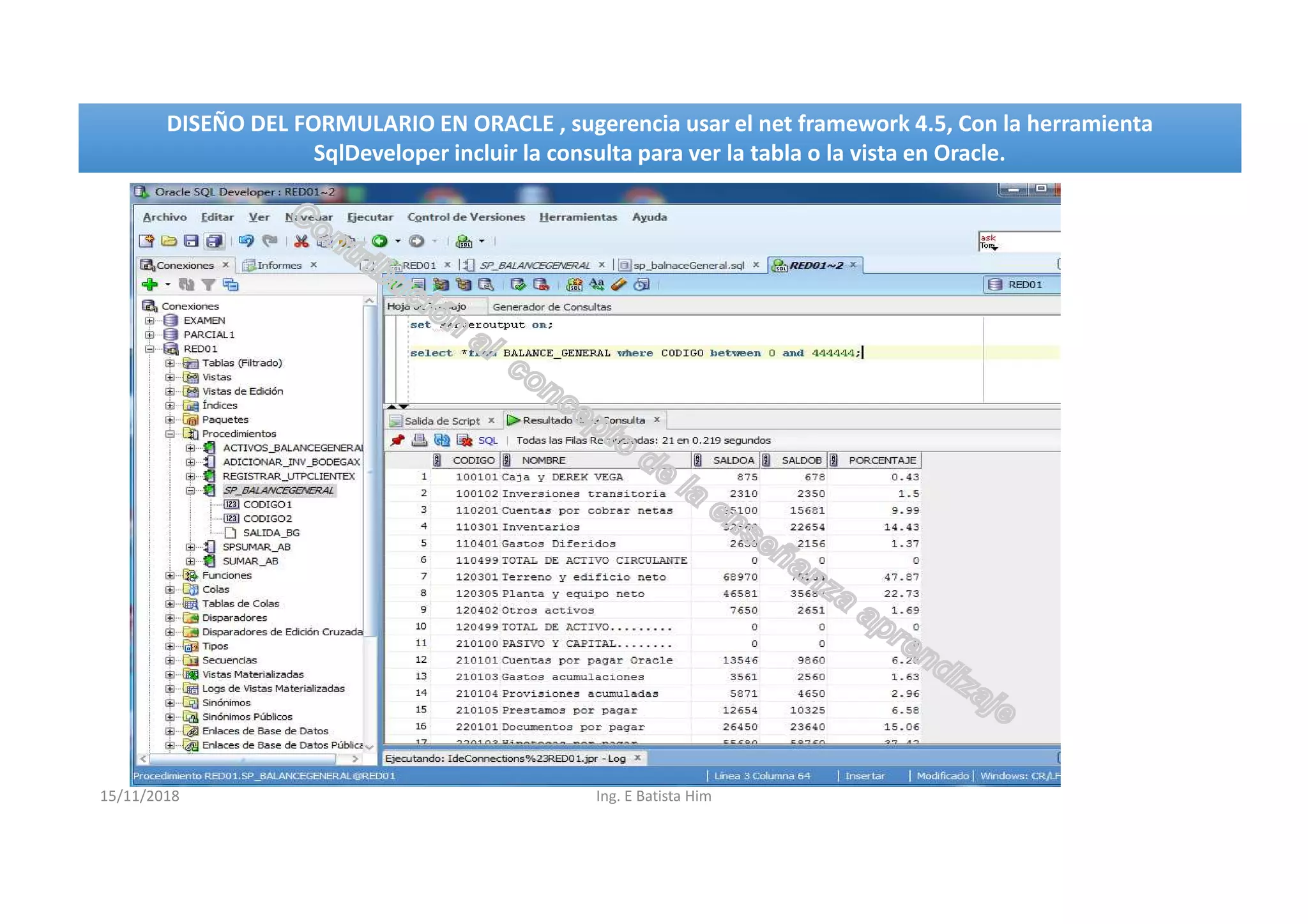This screenshot has width=1308, height=924.
Task: Expand the Funciones node
Action: click(x=170, y=575)
